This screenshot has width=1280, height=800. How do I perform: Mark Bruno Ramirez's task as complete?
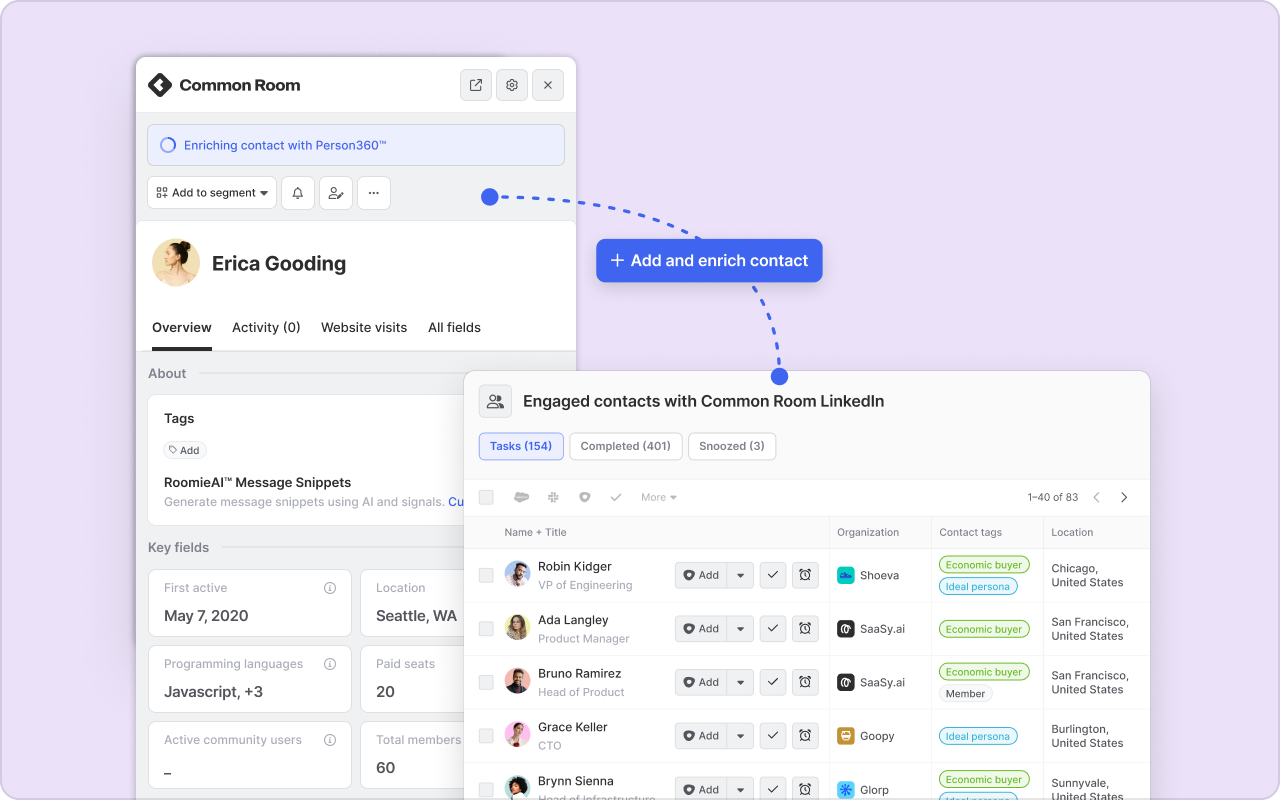pyautogui.click(x=773, y=682)
